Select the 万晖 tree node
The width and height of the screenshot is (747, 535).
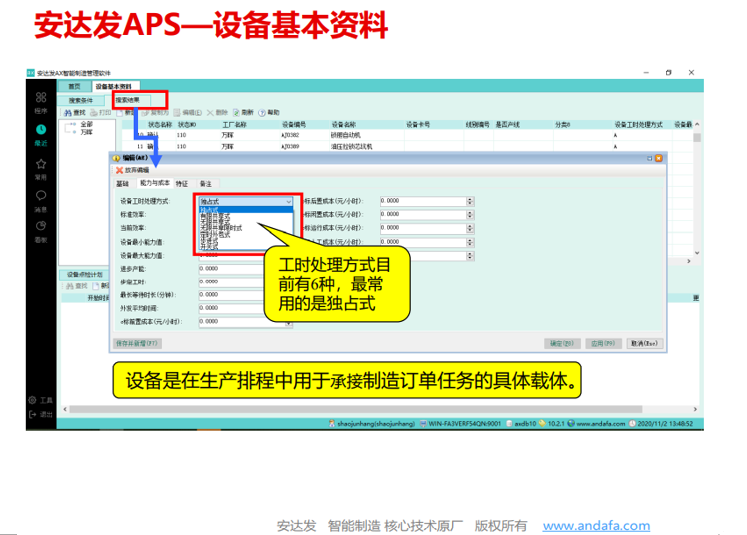point(86,132)
